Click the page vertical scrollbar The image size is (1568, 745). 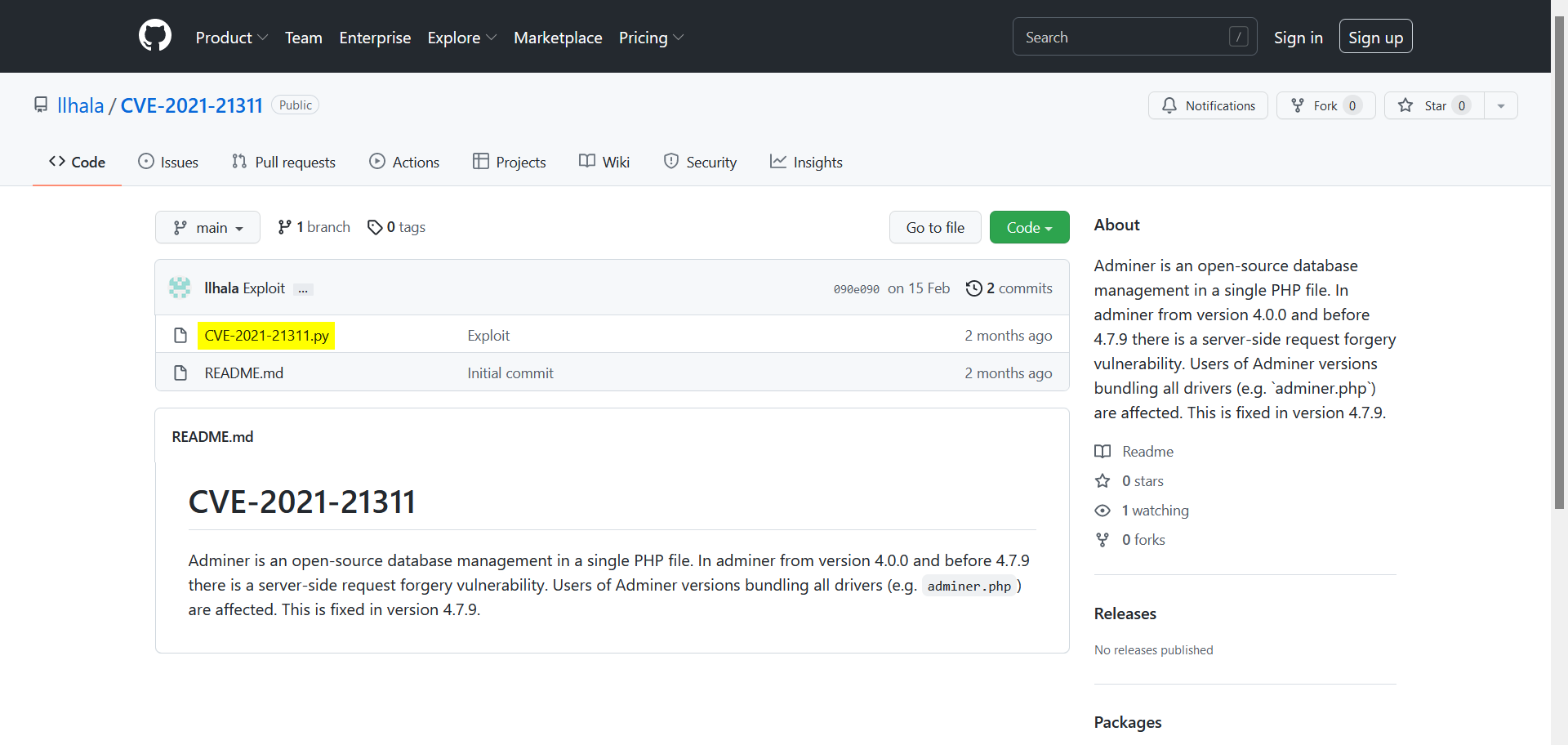click(x=1559, y=263)
